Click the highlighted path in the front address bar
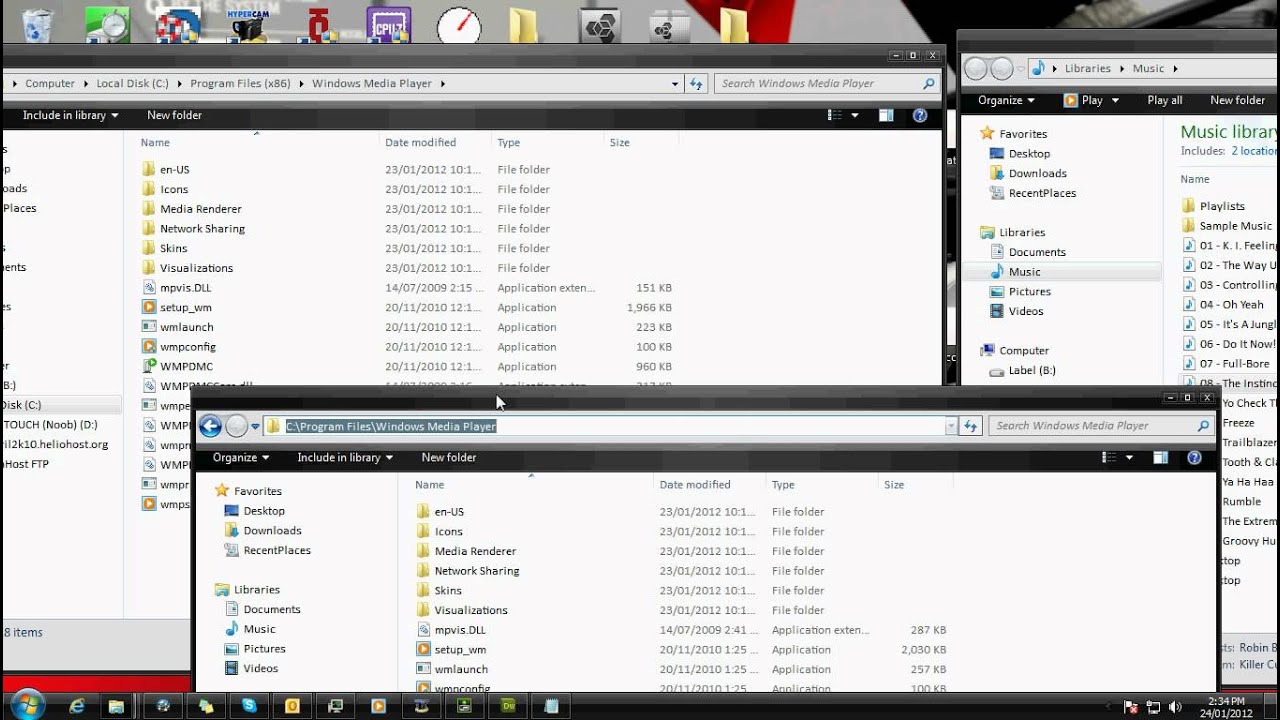 (391, 427)
